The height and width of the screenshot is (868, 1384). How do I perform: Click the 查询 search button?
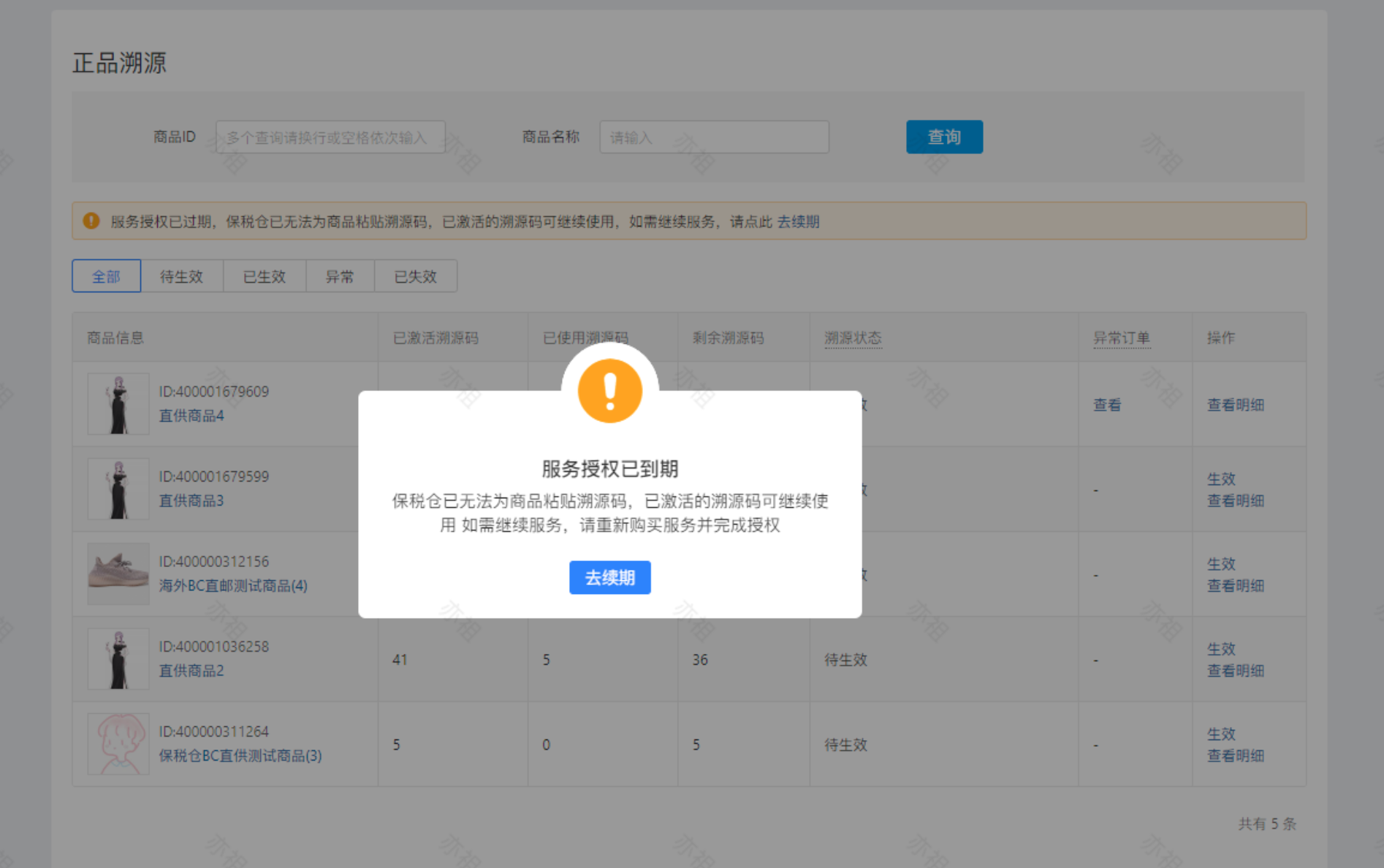click(x=944, y=137)
